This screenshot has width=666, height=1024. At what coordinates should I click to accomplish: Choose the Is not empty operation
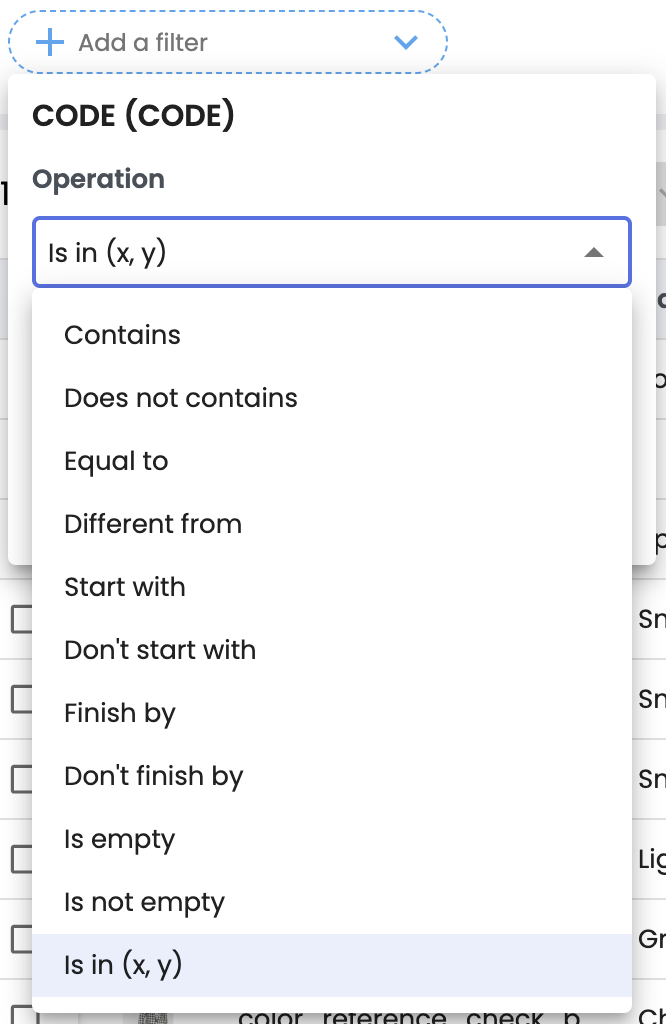pos(144,902)
